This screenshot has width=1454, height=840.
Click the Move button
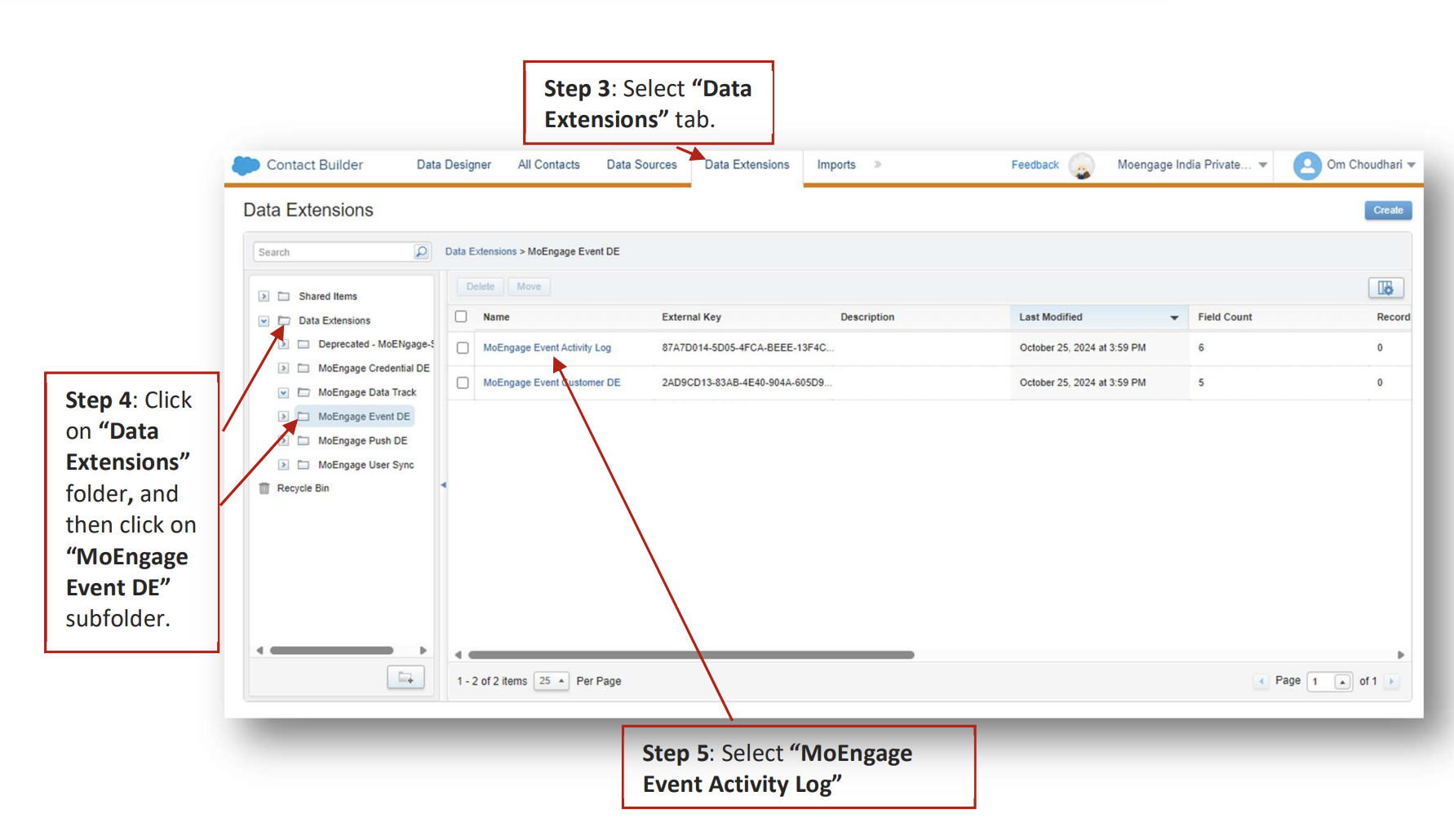pyautogui.click(x=529, y=286)
